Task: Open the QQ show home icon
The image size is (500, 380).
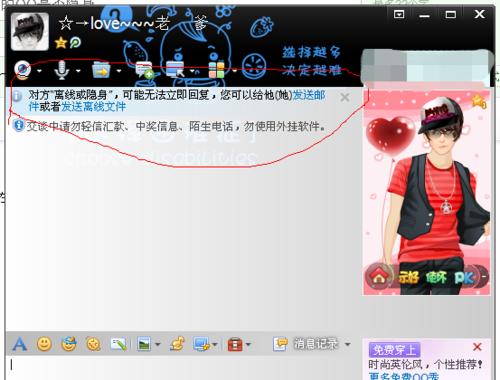Action: coord(378,277)
